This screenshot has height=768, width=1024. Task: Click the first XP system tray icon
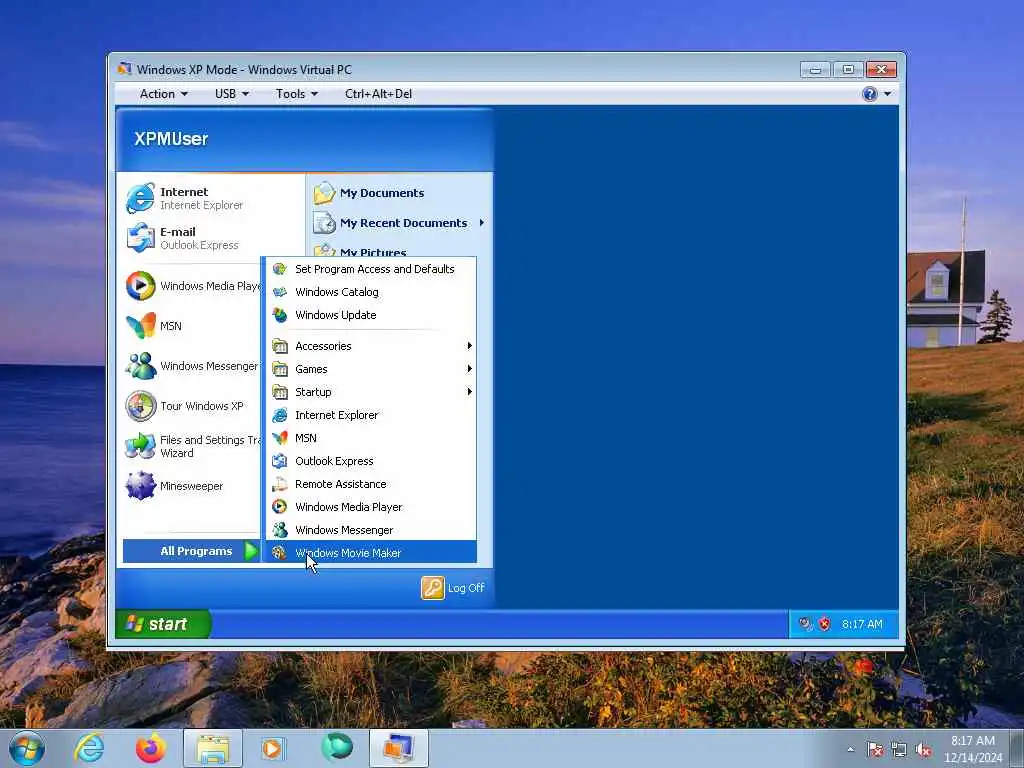click(805, 624)
